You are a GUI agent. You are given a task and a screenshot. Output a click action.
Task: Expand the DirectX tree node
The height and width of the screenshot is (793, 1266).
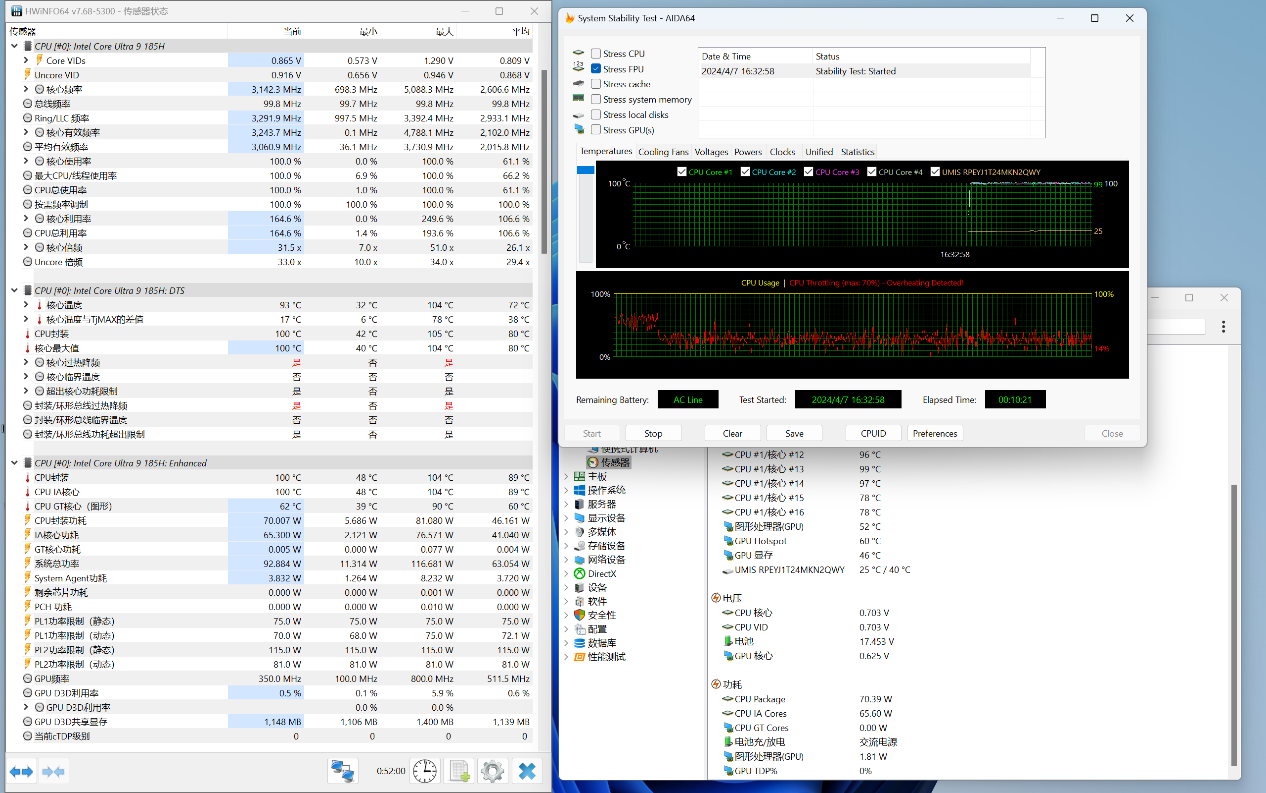click(x=567, y=574)
